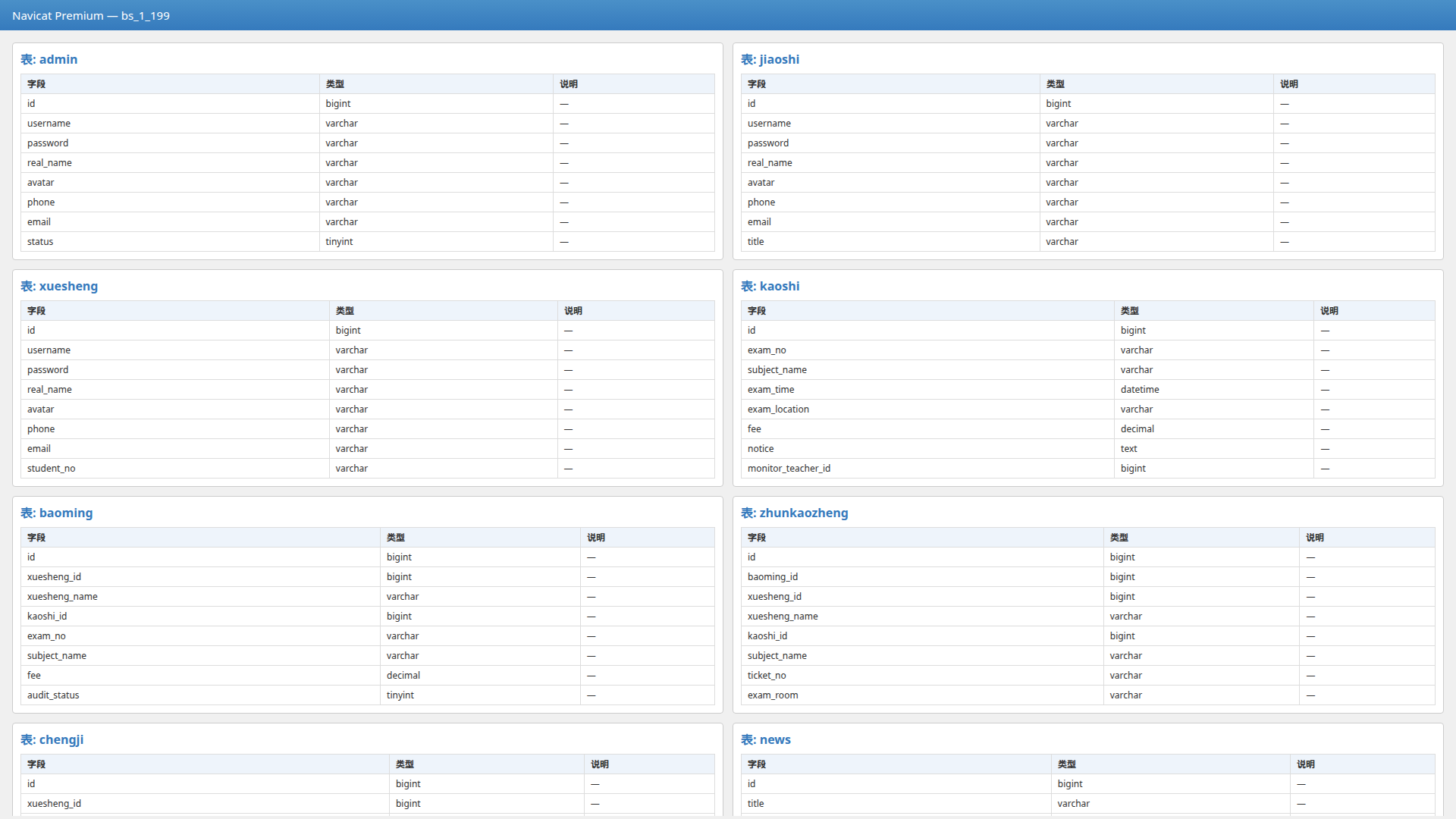Click 'phone' field in xuesheng table

point(41,429)
